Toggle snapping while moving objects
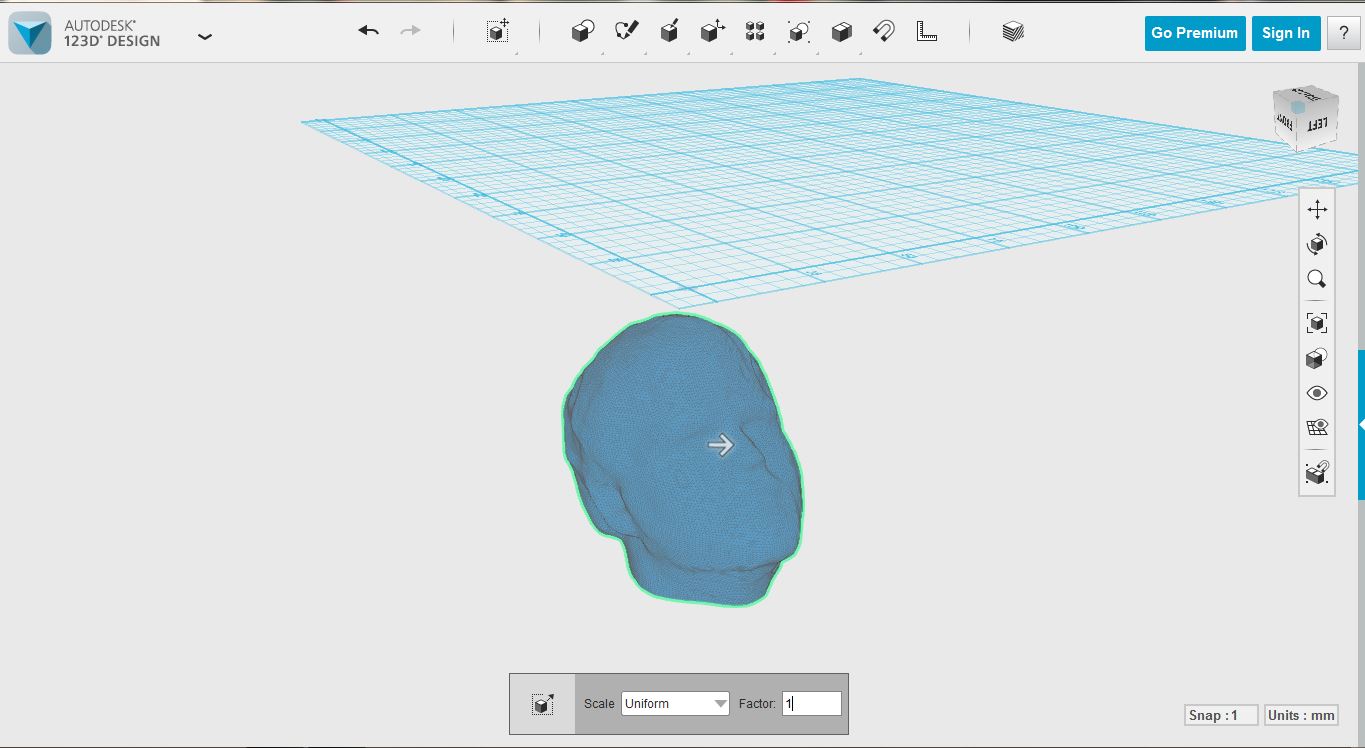 pyautogui.click(x=1317, y=472)
